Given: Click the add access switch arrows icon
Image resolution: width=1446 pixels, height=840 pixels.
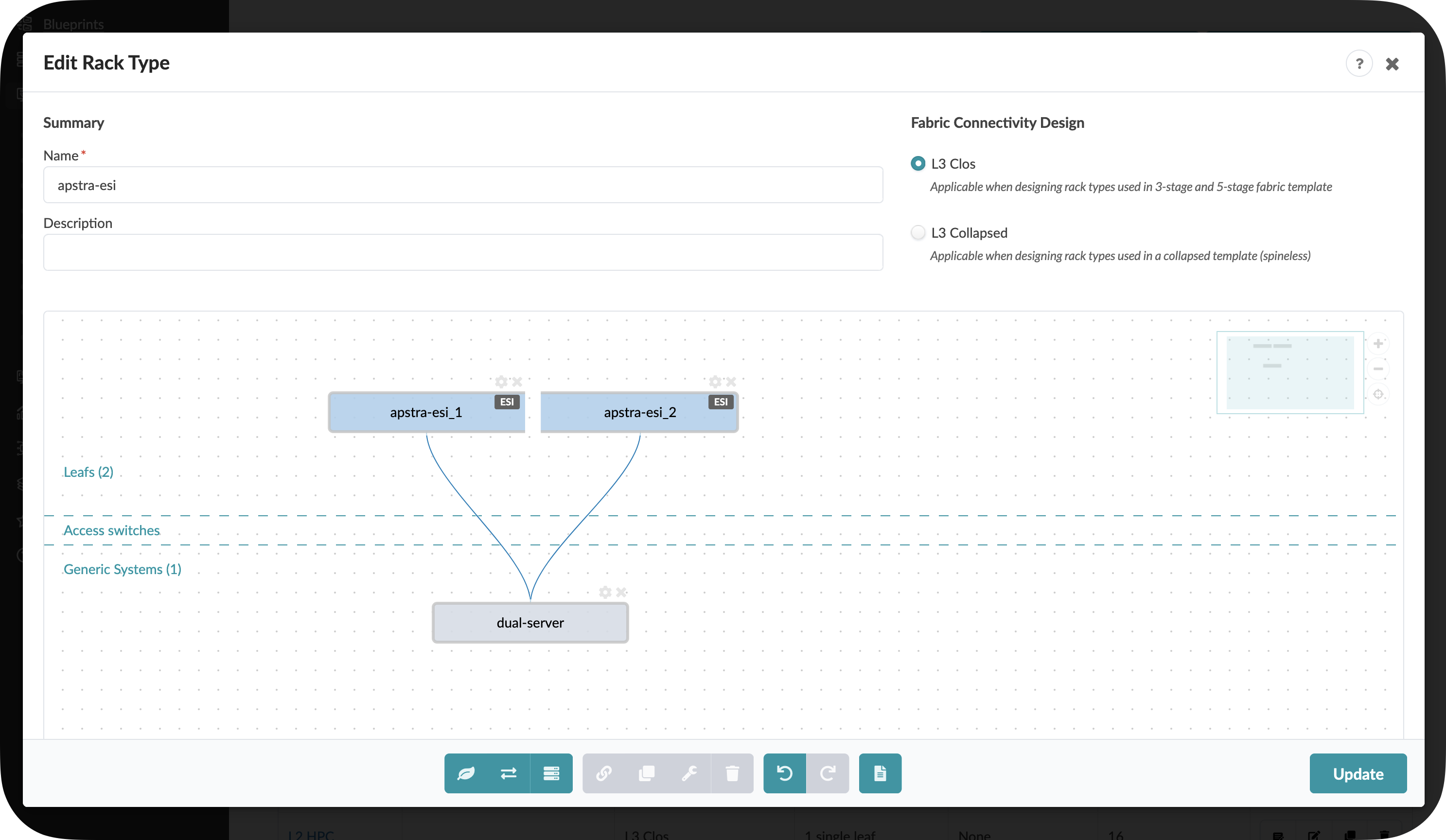Looking at the screenshot, I should tap(509, 773).
